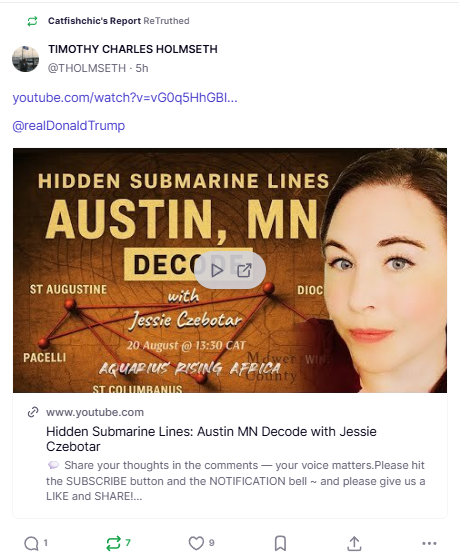Click the reply speech bubble icon

32,543
